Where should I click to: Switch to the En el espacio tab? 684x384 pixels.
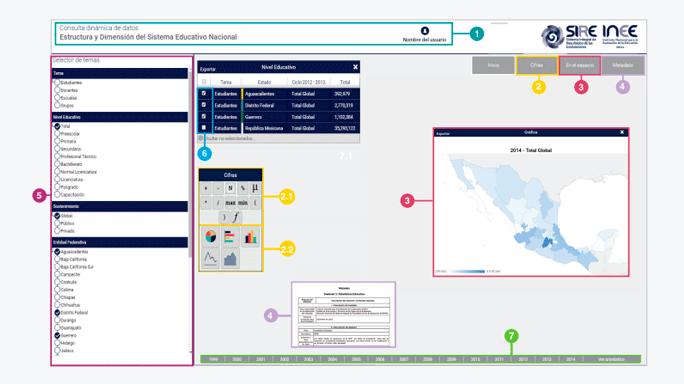coord(580,65)
